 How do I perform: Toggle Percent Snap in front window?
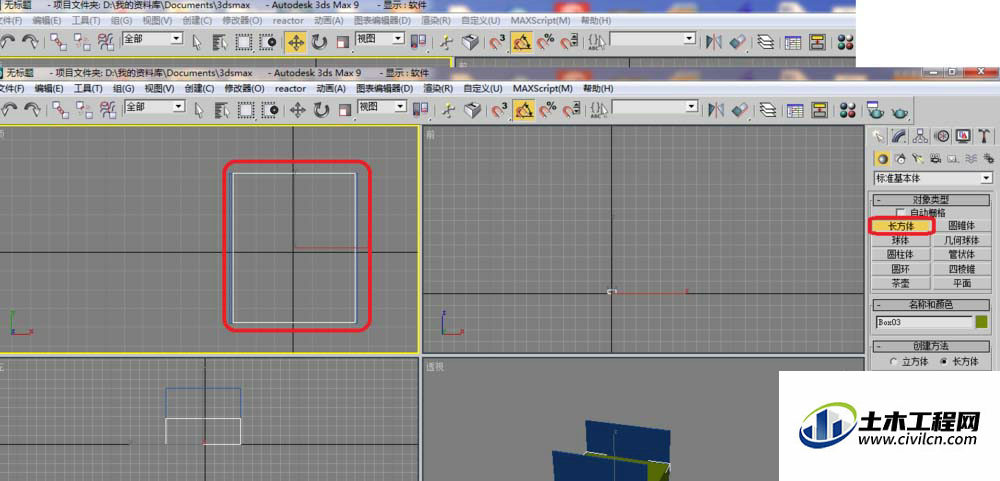[547, 110]
